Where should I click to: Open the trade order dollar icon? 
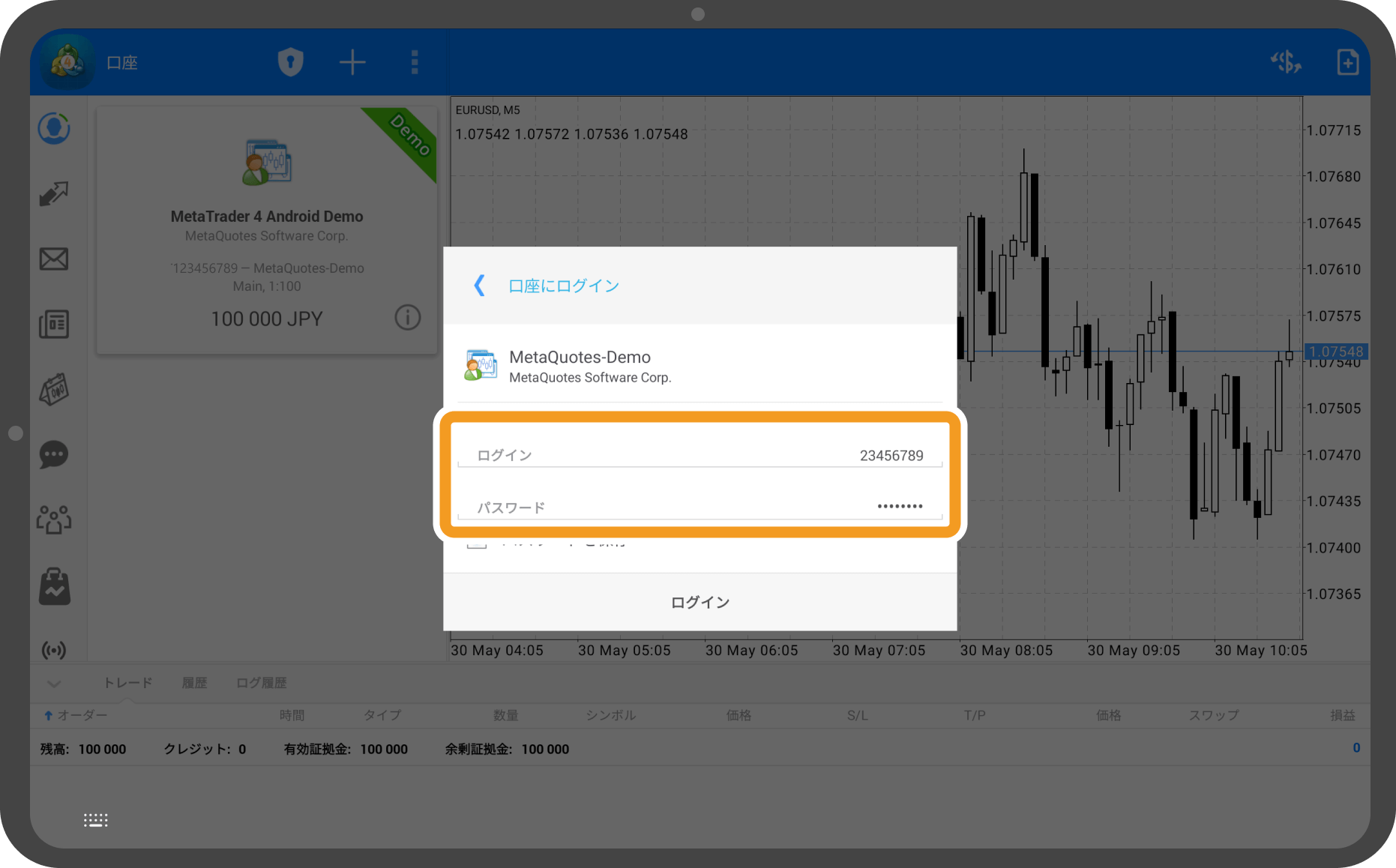tap(1286, 62)
